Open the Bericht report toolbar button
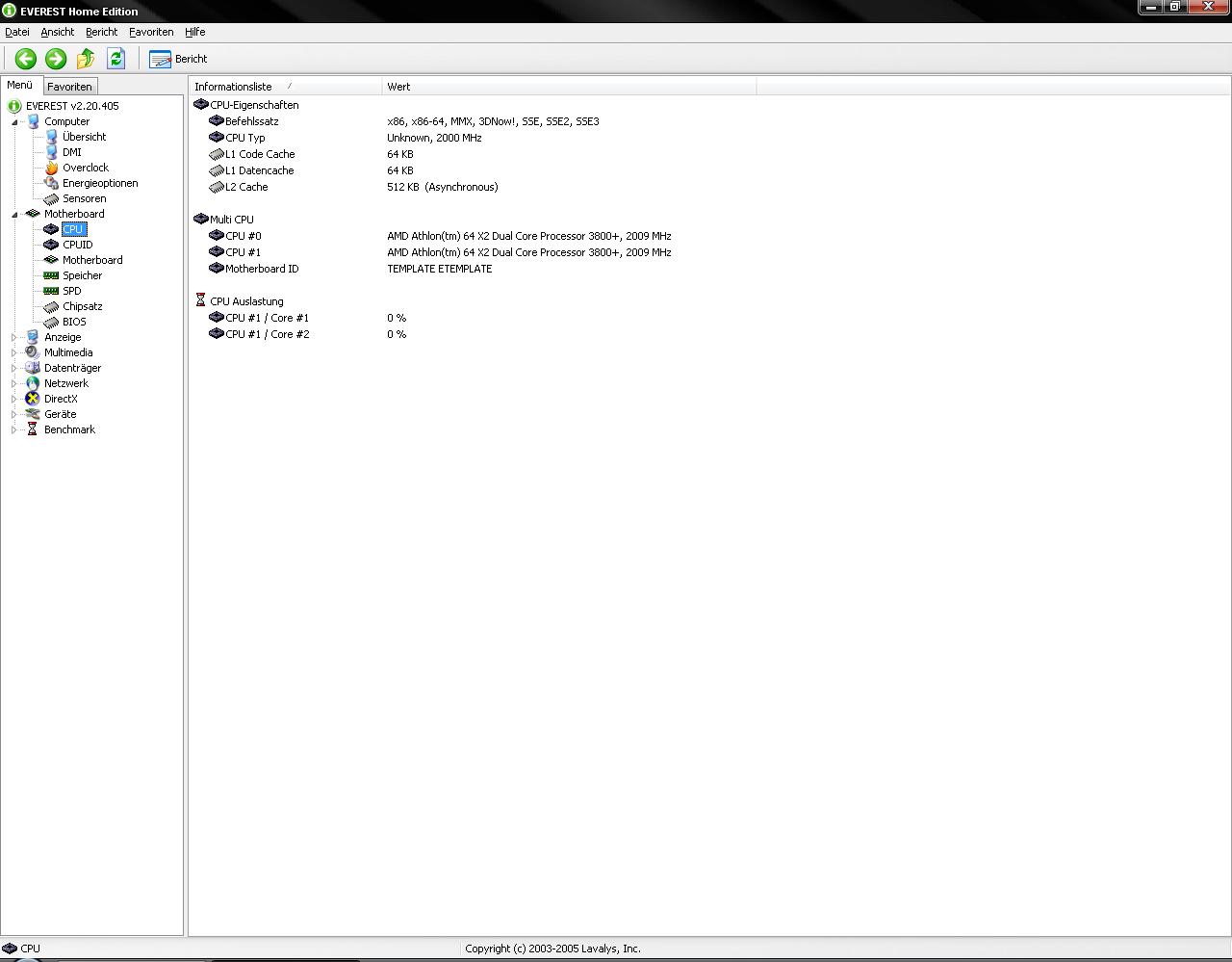The width and height of the screenshot is (1232, 962). click(178, 59)
